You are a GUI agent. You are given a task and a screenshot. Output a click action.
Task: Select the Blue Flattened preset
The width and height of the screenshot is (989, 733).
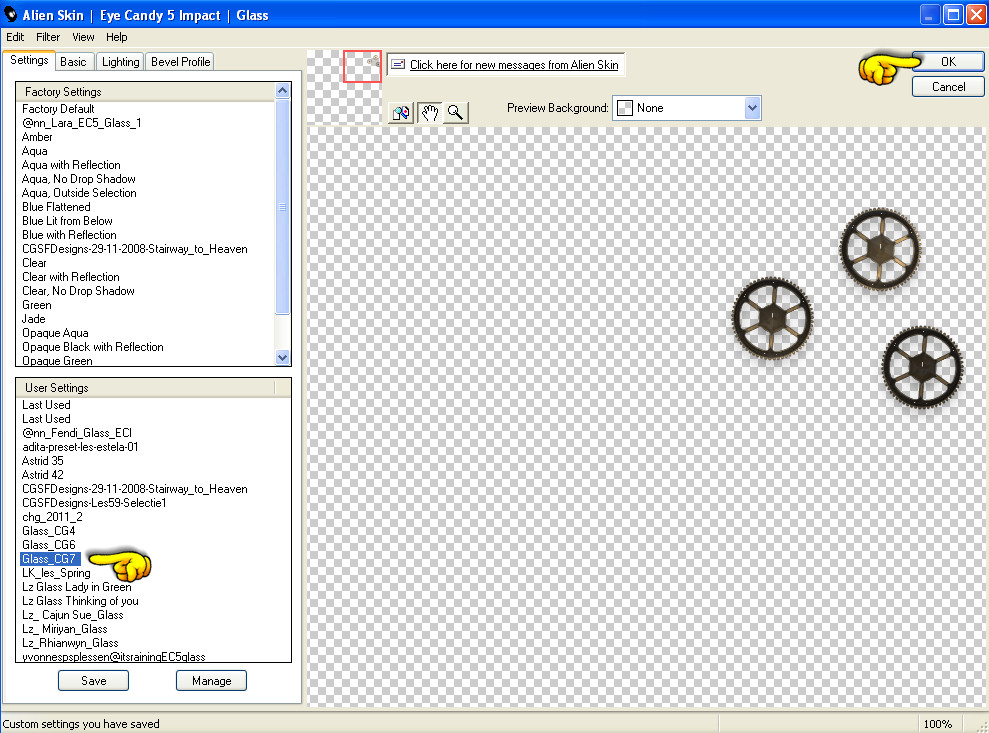coord(56,207)
